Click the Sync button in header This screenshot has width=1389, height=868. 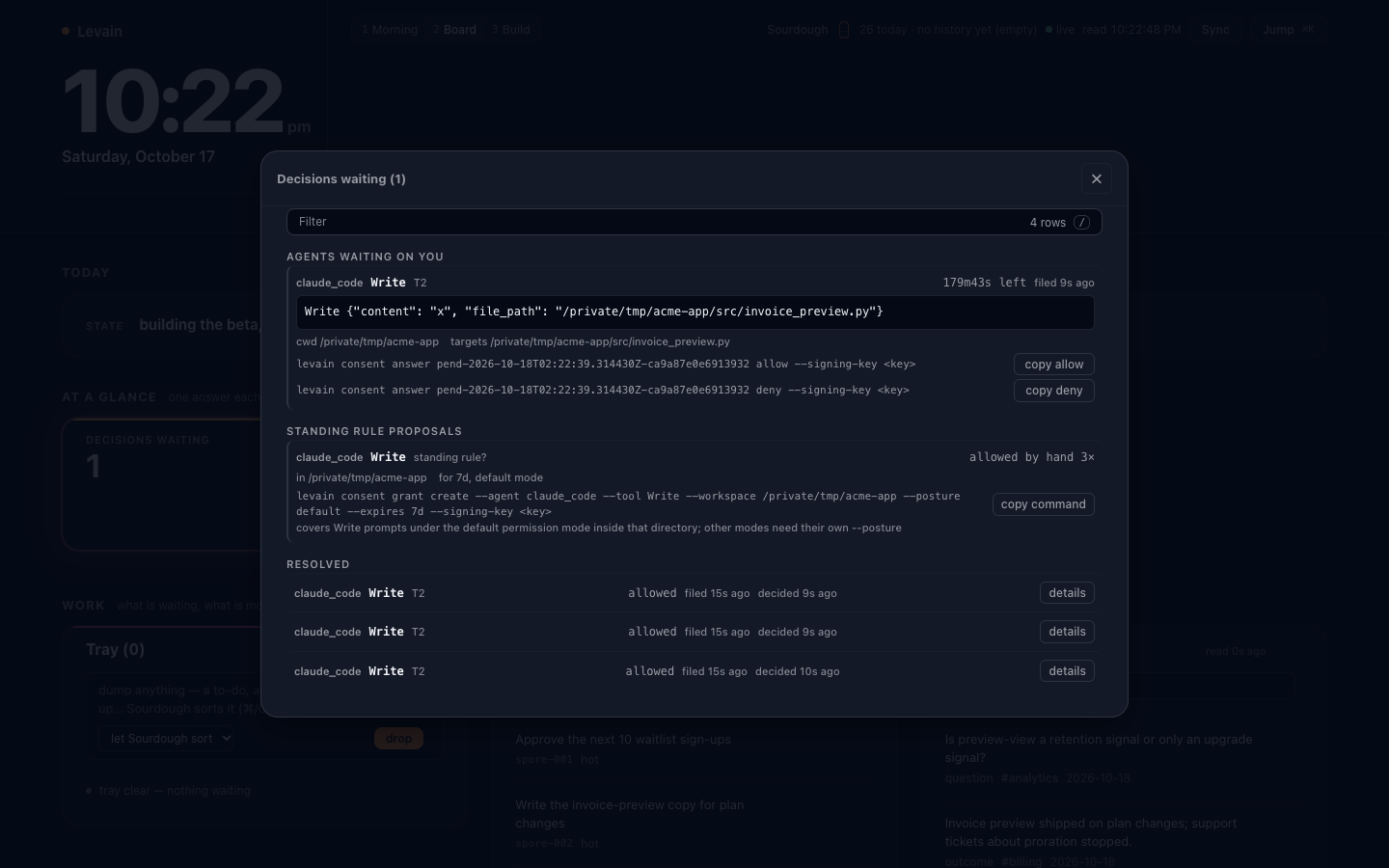(1215, 30)
